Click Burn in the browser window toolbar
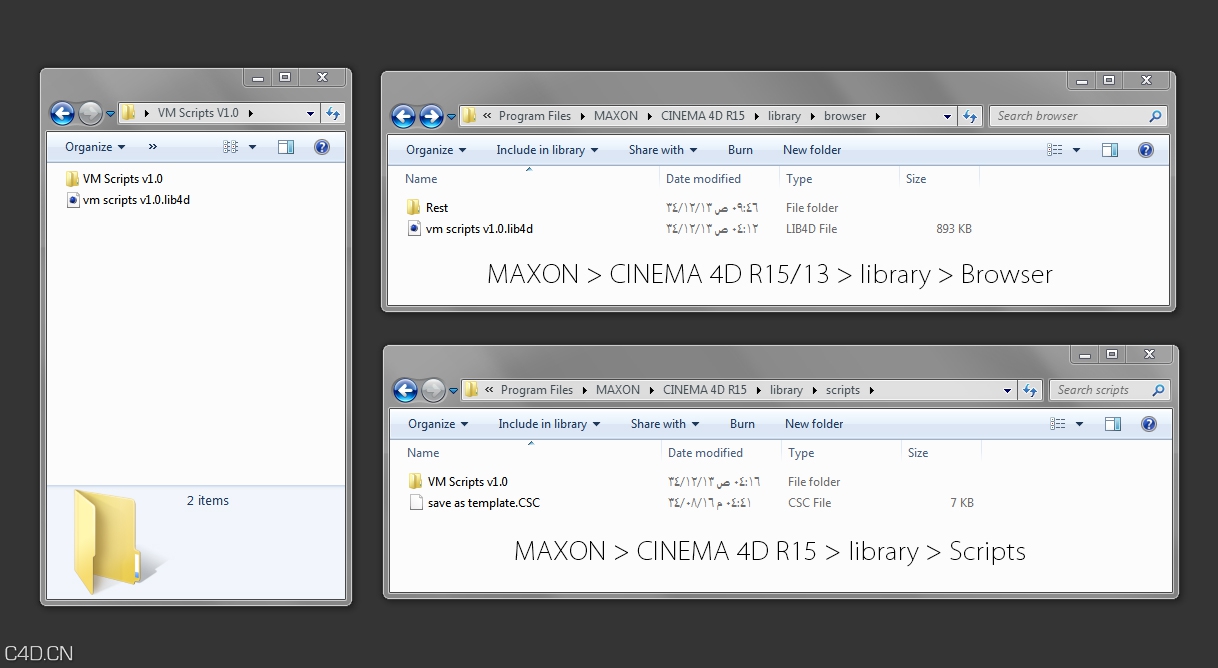 tap(740, 150)
